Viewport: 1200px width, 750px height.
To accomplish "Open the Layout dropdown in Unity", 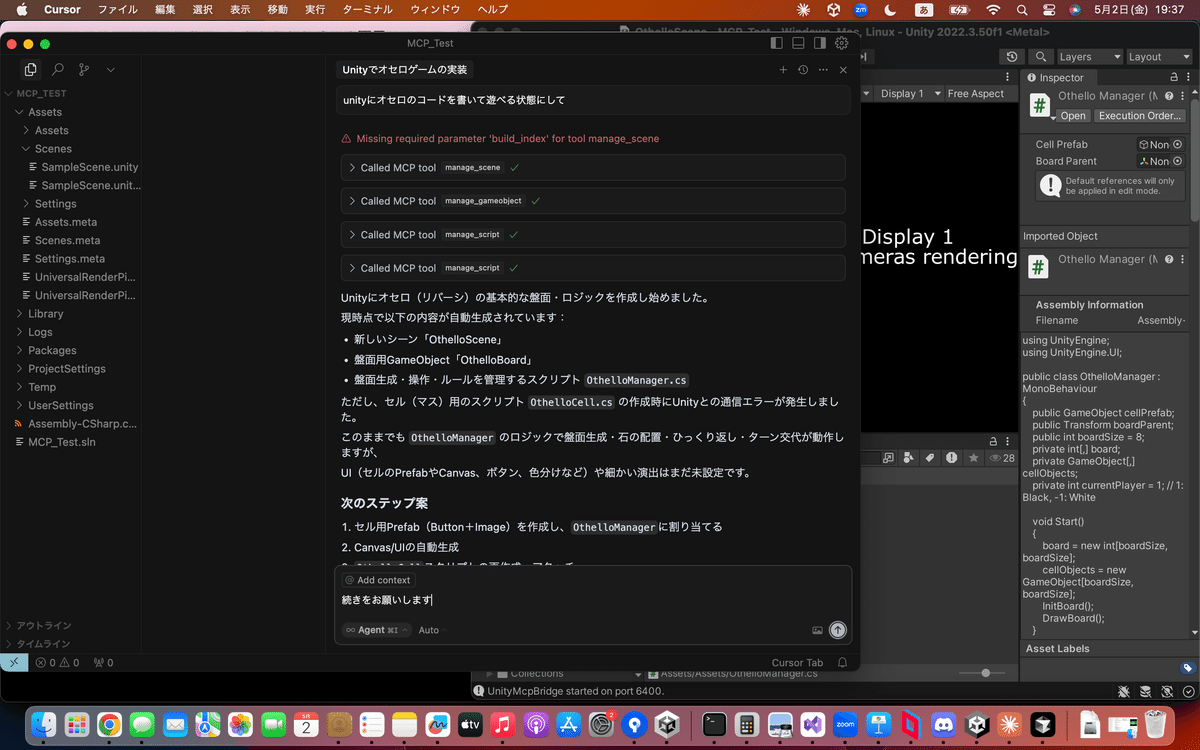I will (x=1158, y=57).
